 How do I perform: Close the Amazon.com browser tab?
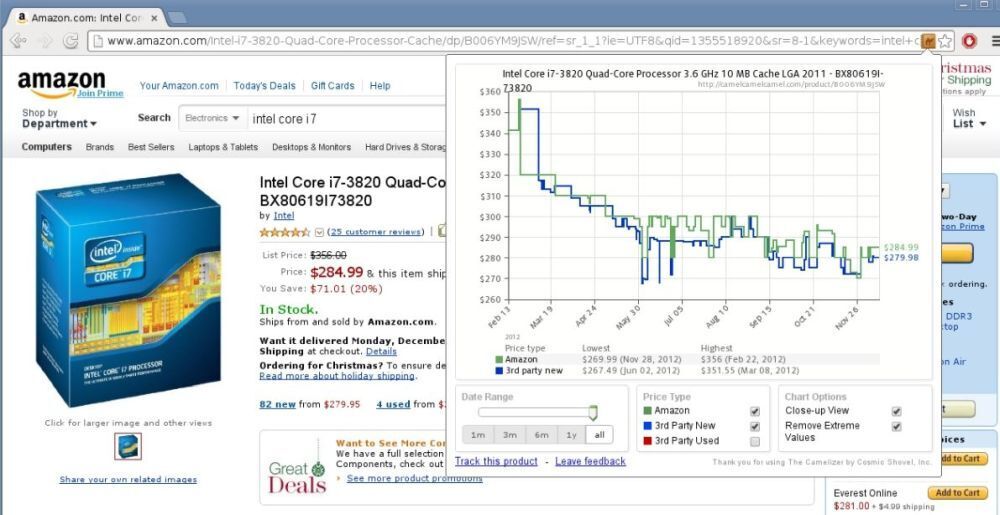(x=154, y=18)
